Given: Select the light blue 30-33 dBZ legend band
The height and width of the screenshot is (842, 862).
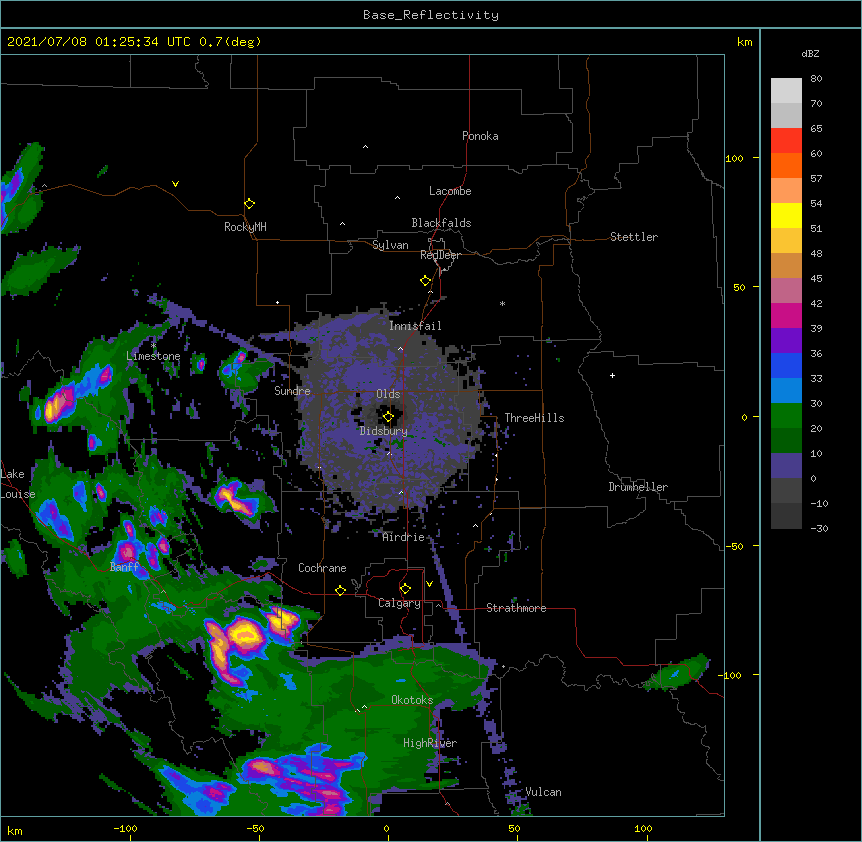Looking at the screenshot, I should (x=786, y=391).
